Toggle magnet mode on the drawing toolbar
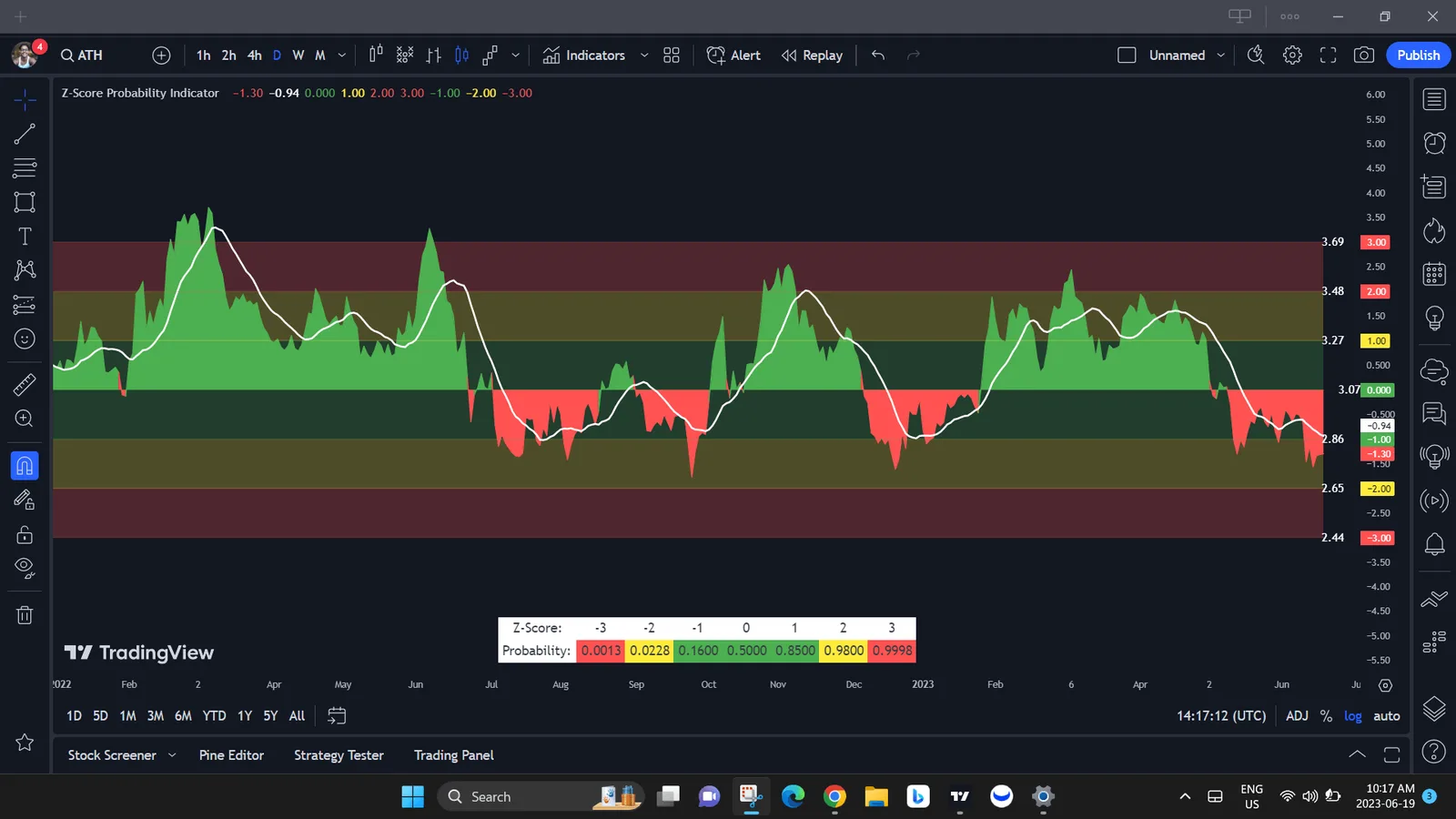The image size is (1456, 819). tap(25, 466)
